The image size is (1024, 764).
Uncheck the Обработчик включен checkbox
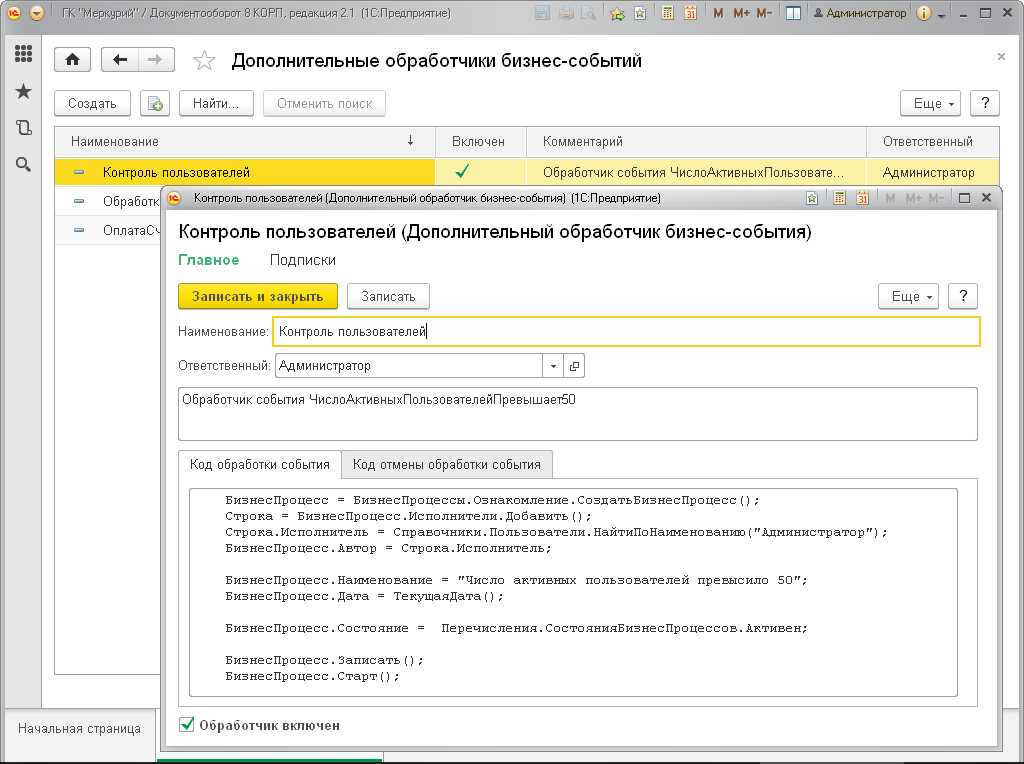pyautogui.click(x=187, y=724)
